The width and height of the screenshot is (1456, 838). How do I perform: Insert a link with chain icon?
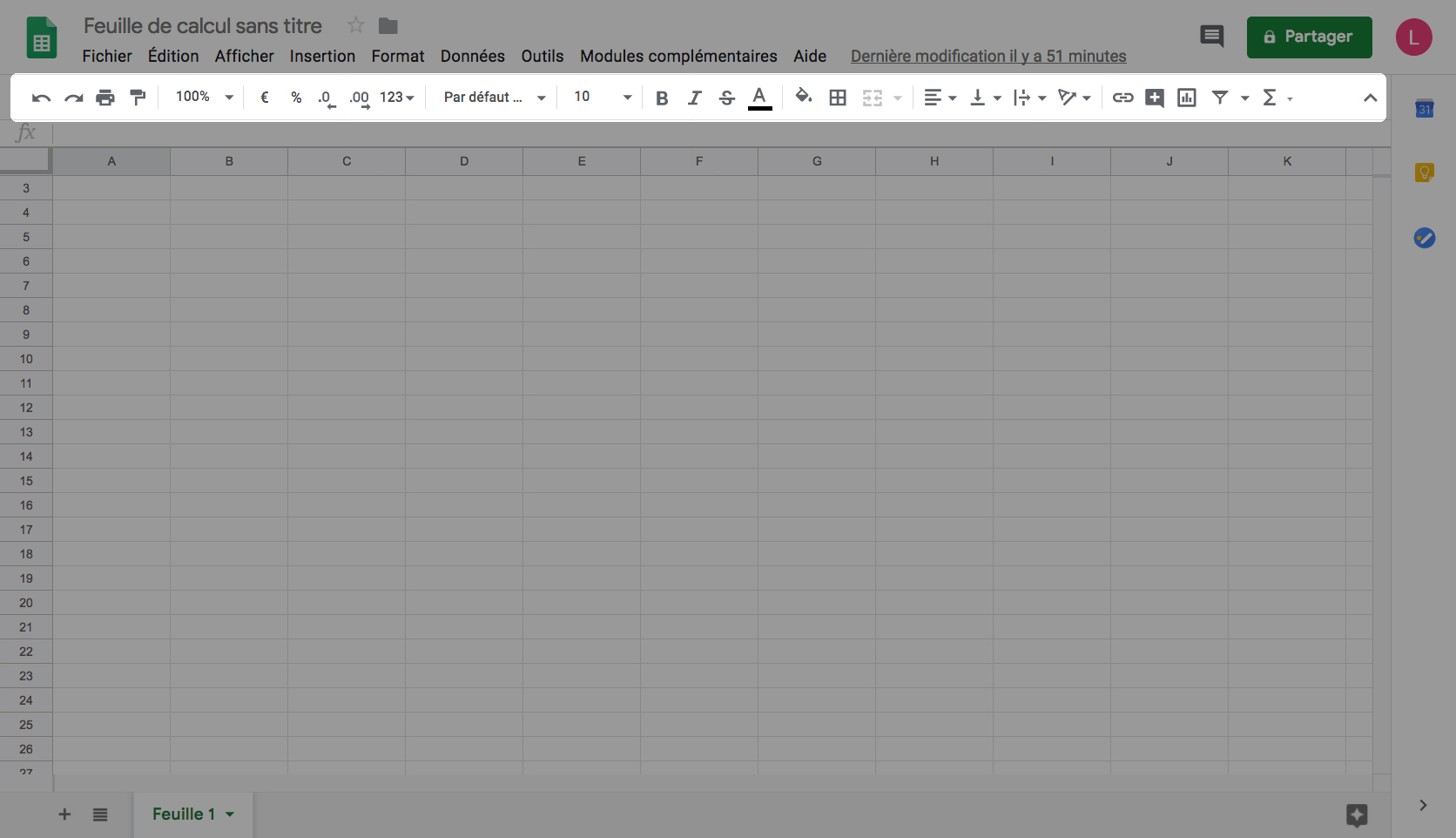[x=1123, y=98]
